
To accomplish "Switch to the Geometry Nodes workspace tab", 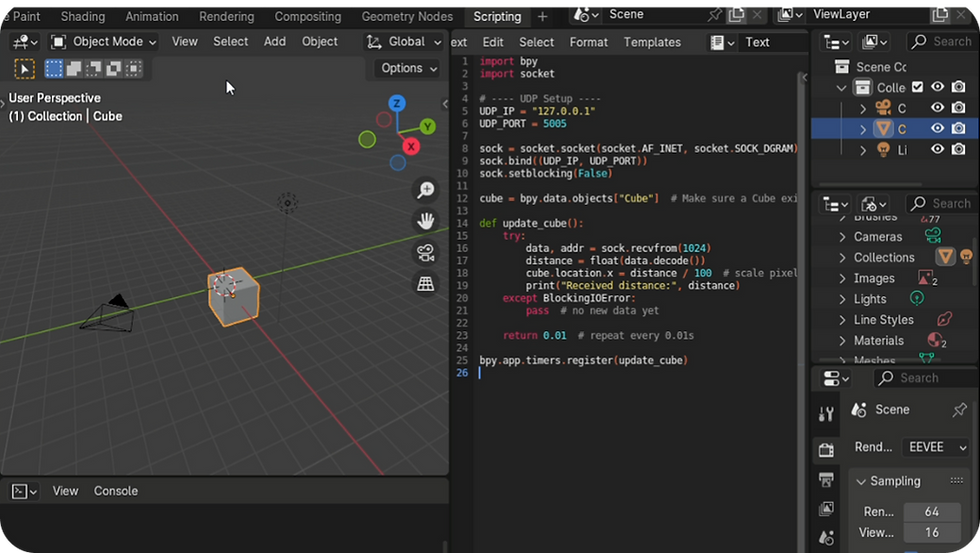I will pos(407,16).
